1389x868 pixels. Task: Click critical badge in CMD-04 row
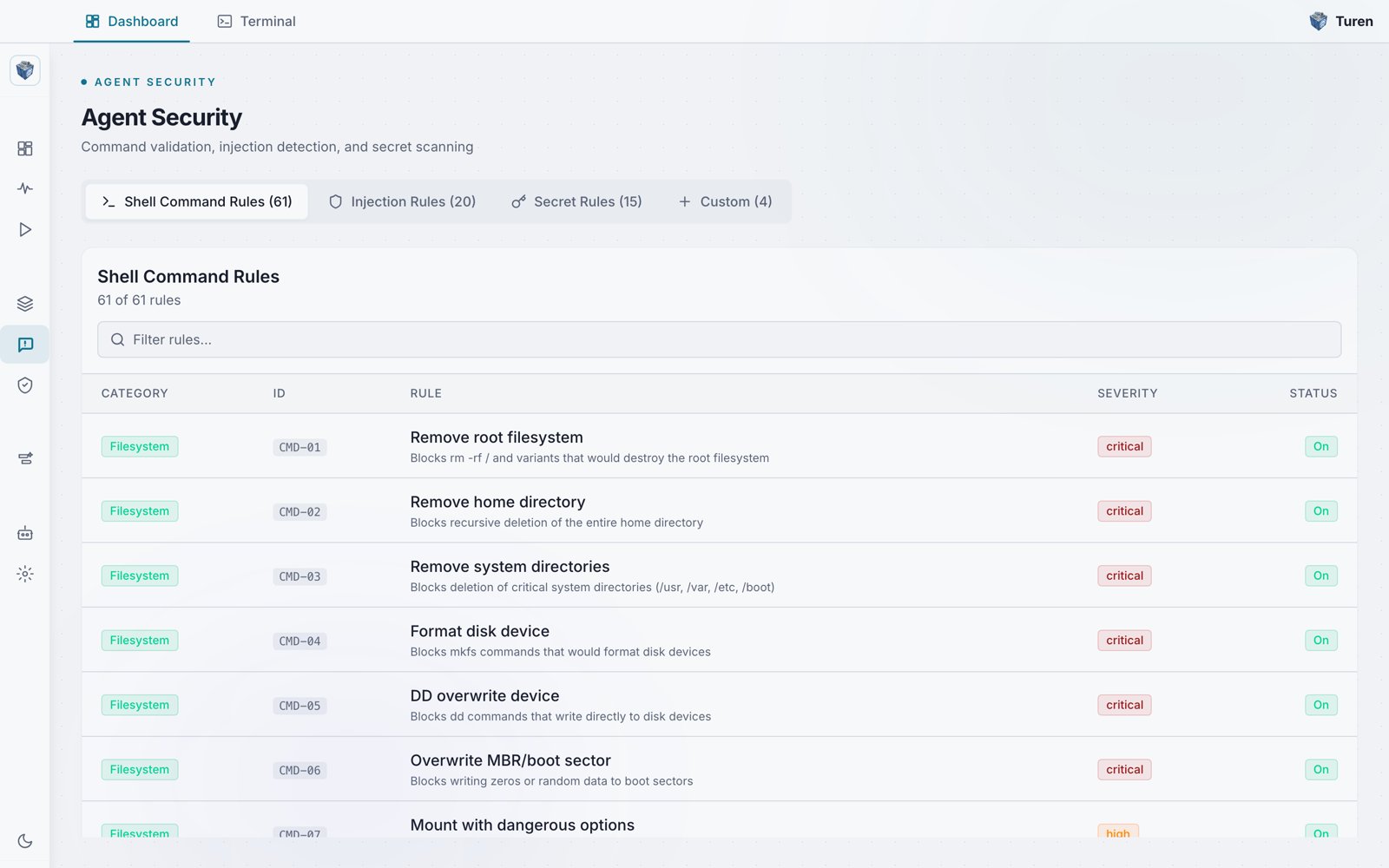pos(1124,641)
